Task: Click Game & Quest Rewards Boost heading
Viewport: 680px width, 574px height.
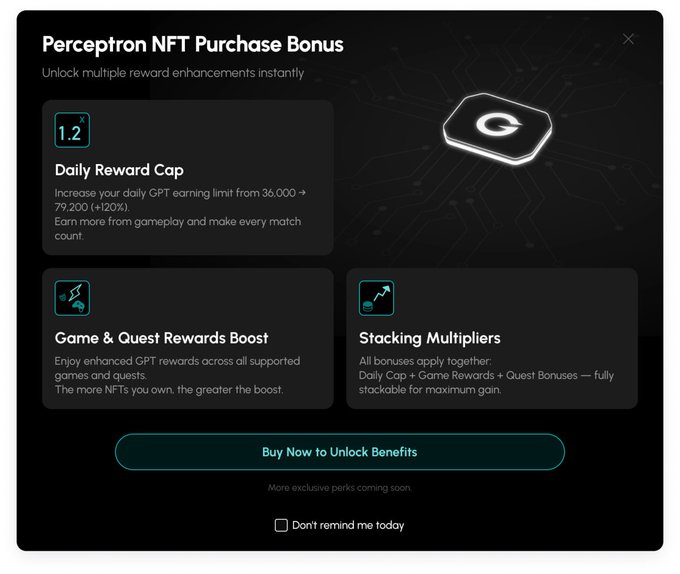Action: point(161,338)
